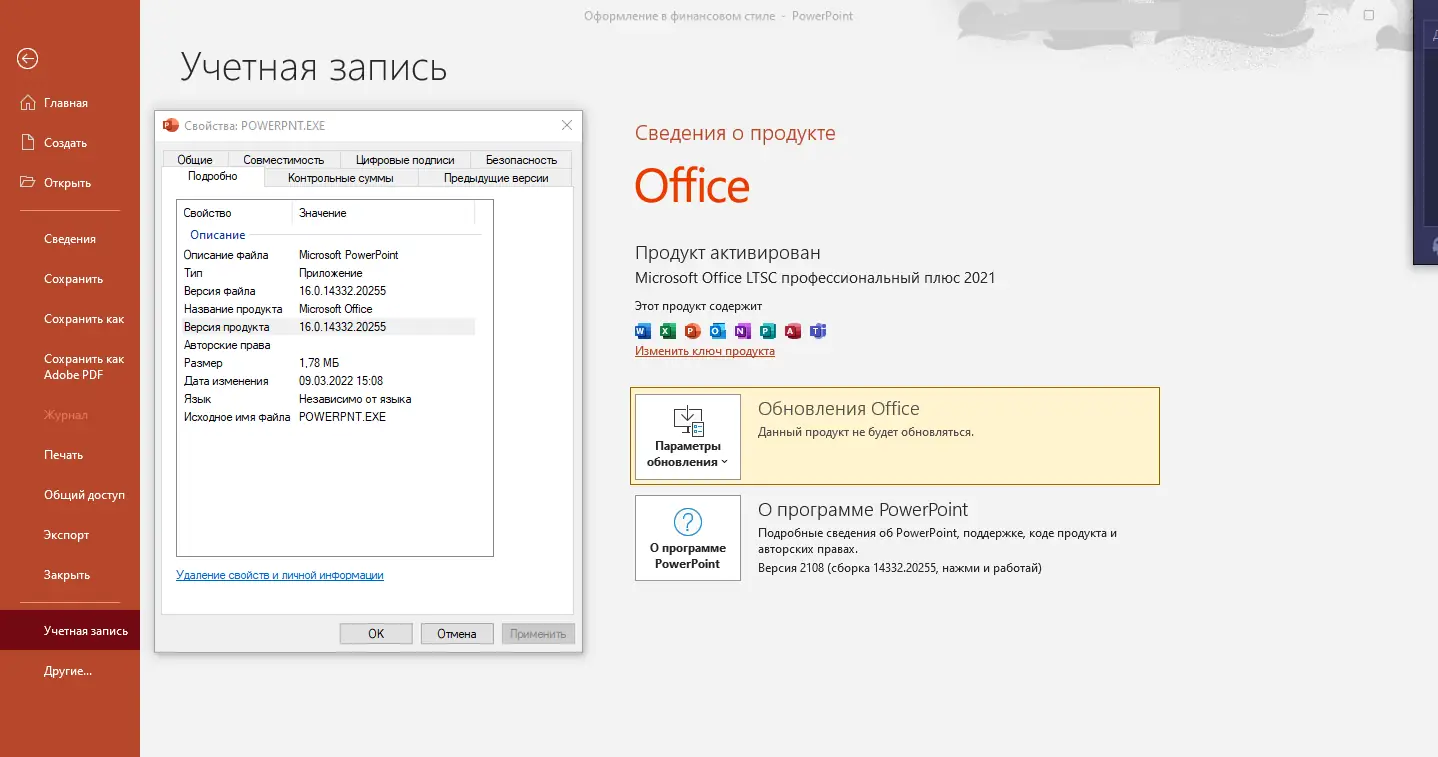The height and width of the screenshot is (757, 1438).
Task: Expand the 'Параметры обновления' dropdown
Action: pos(687,437)
